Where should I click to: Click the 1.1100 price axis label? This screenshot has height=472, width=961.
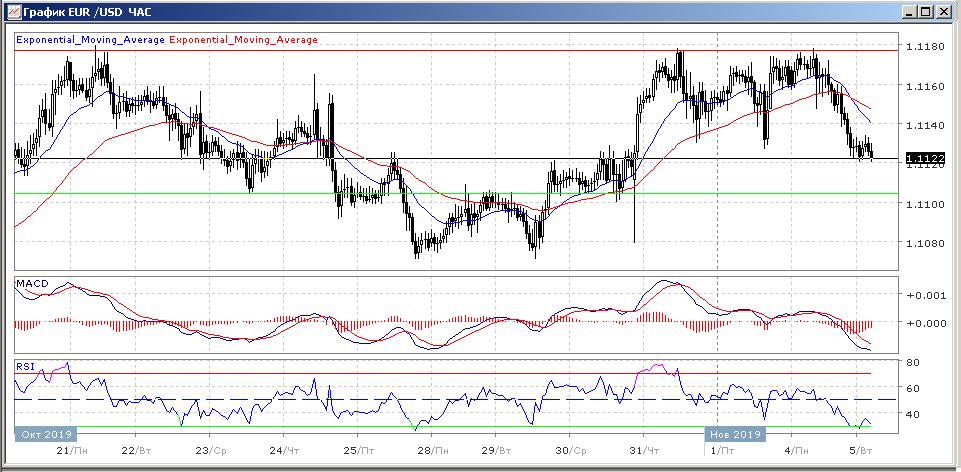pos(924,204)
